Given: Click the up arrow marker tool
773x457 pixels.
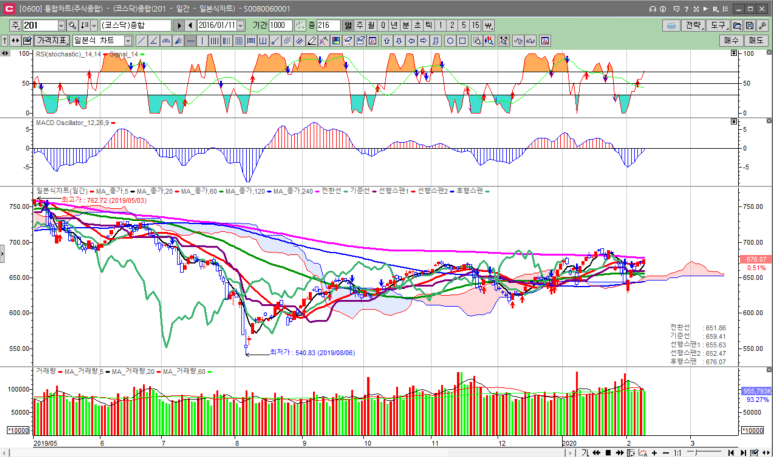Looking at the screenshot, I should click(387, 41).
